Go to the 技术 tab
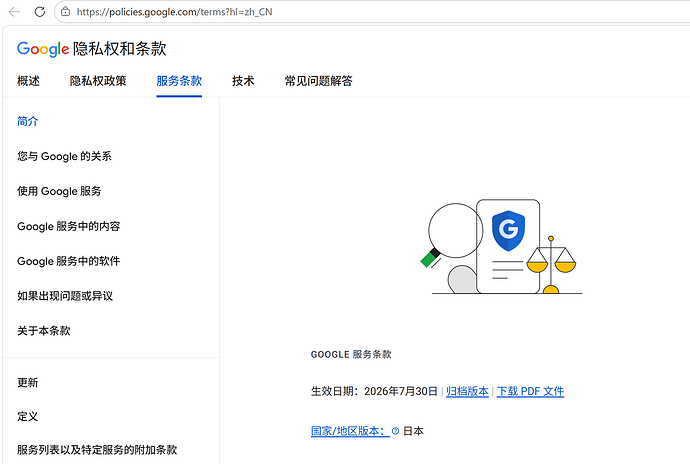This screenshot has width=690, height=464. (x=243, y=81)
